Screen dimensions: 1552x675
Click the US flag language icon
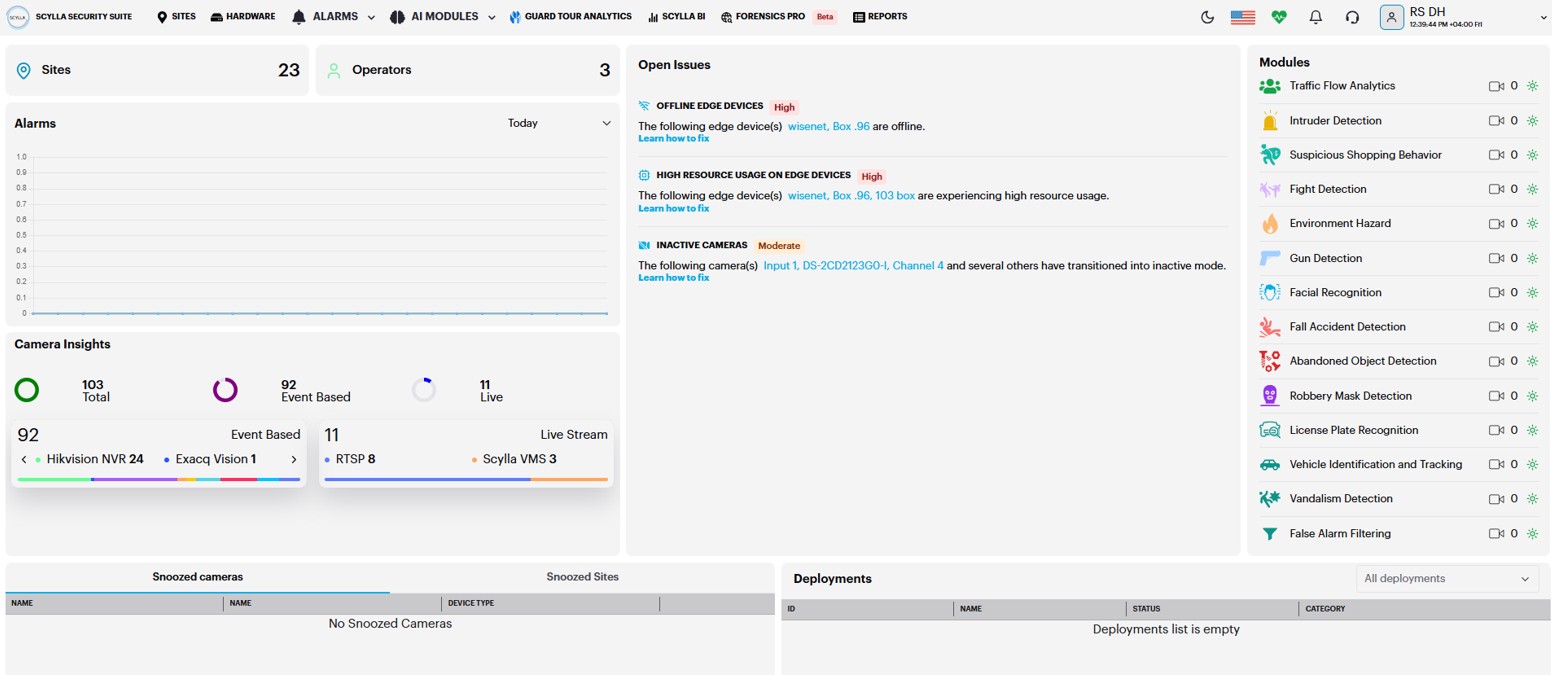1243,17
